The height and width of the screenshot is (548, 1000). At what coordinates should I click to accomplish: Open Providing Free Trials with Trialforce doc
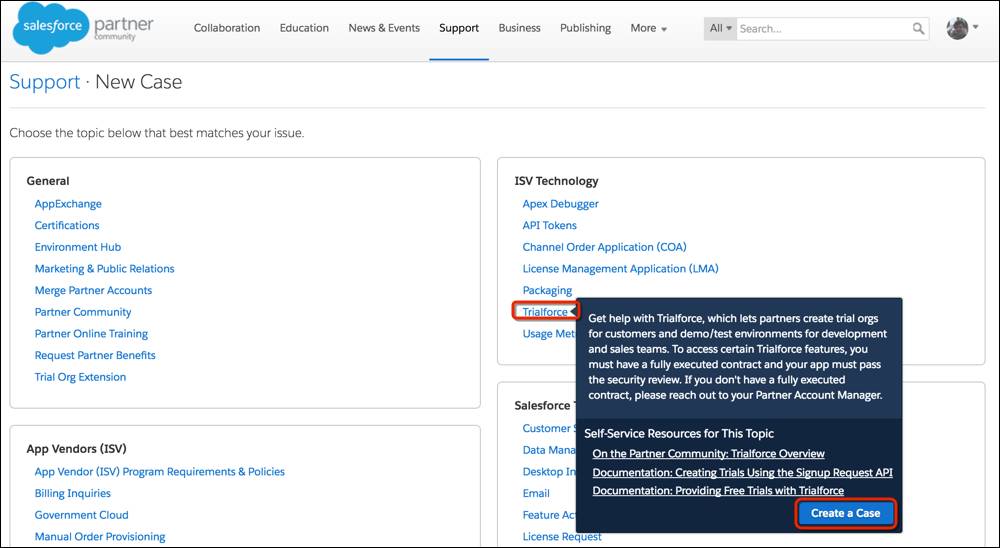[x=718, y=491]
